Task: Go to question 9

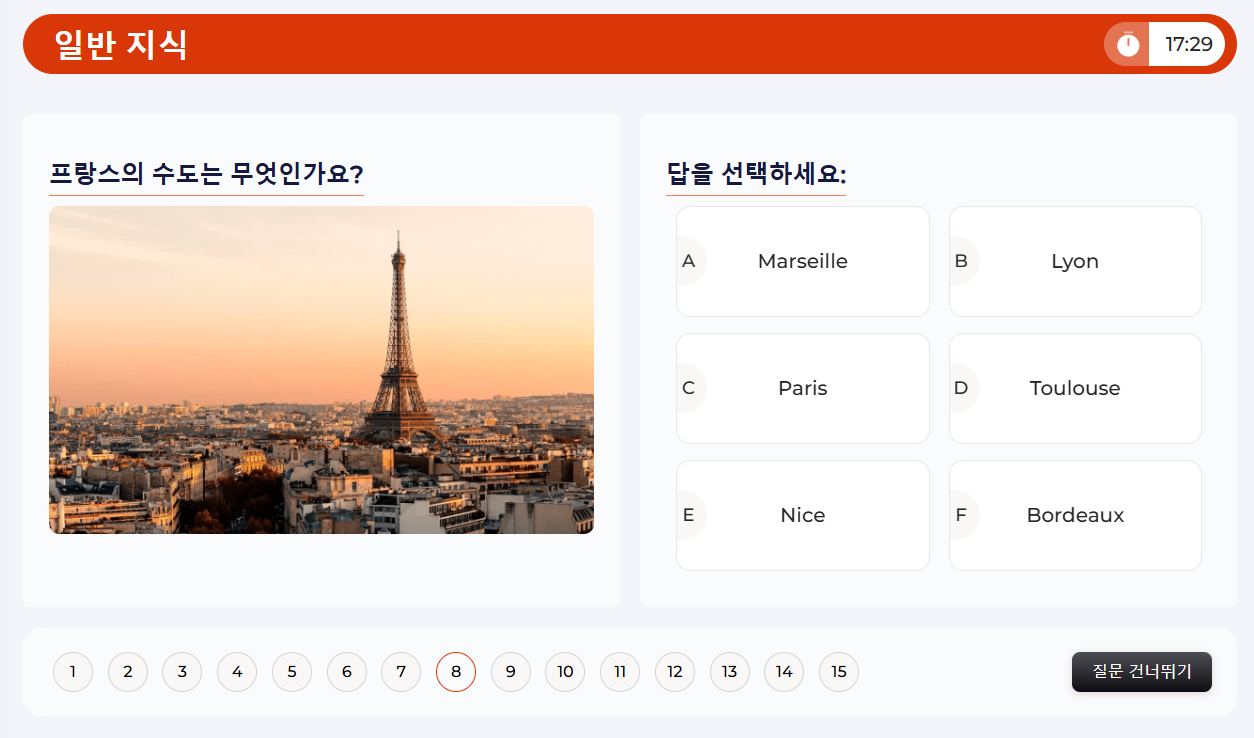Action: [x=511, y=672]
